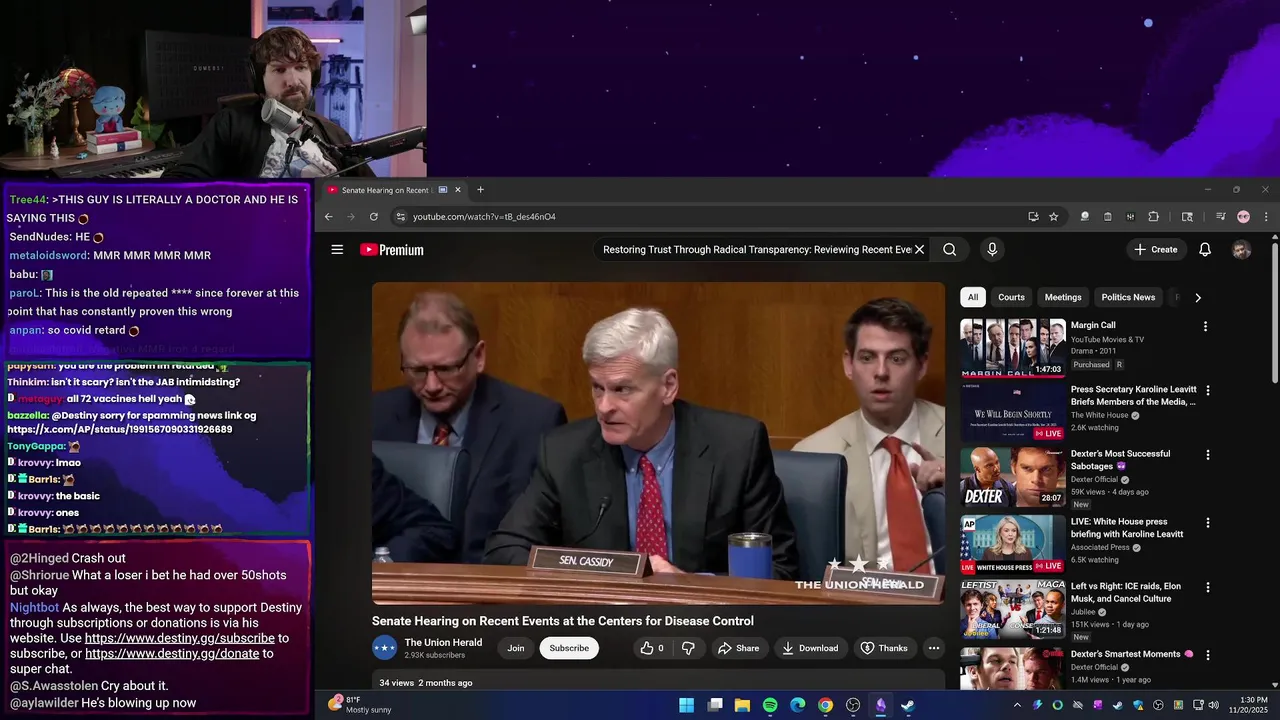Like the video with thumbs up
This screenshot has width=1280, height=720.
pyautogui.click(x=652, y=648)
